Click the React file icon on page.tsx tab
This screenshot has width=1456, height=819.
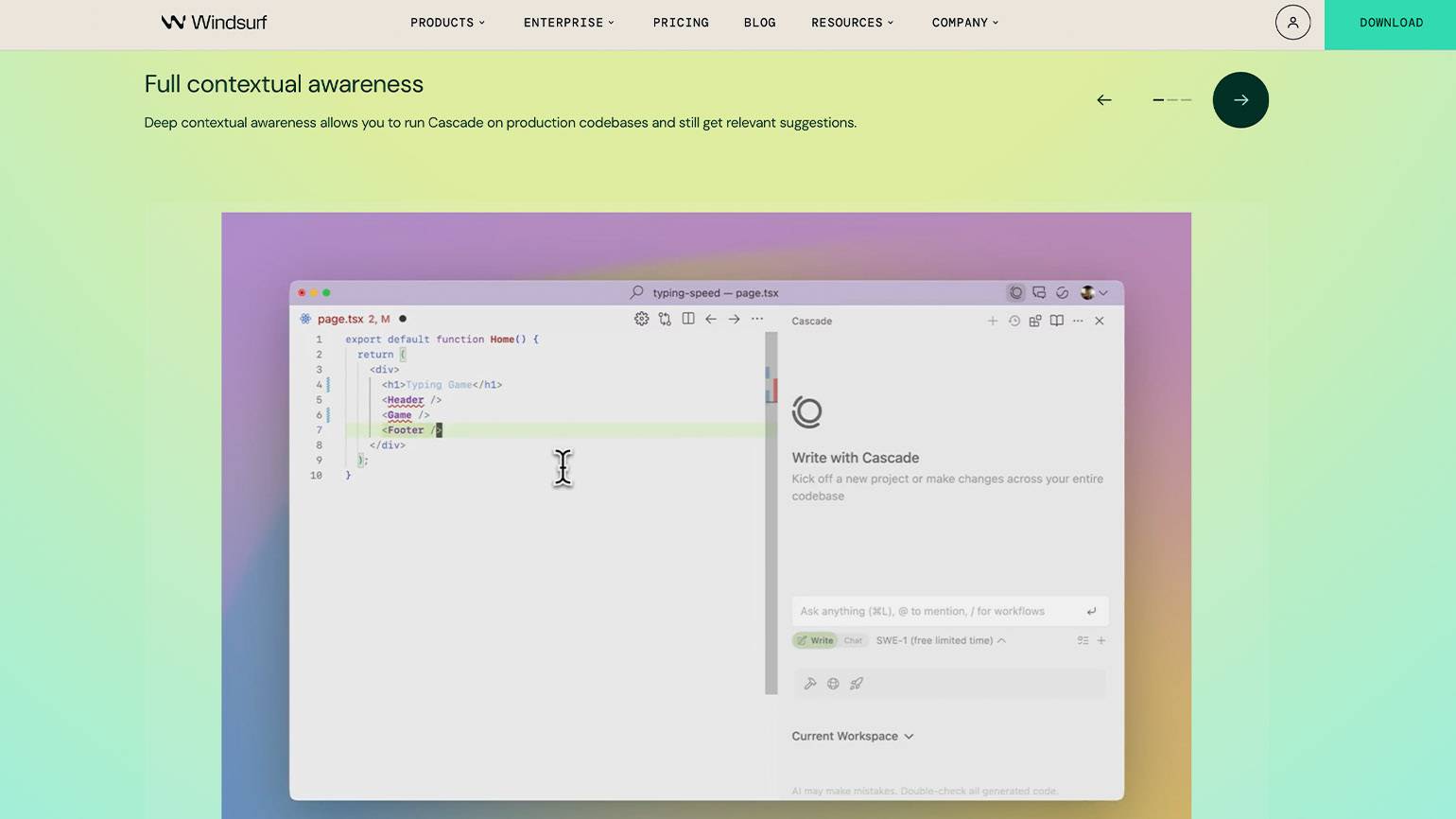(305, 320)
